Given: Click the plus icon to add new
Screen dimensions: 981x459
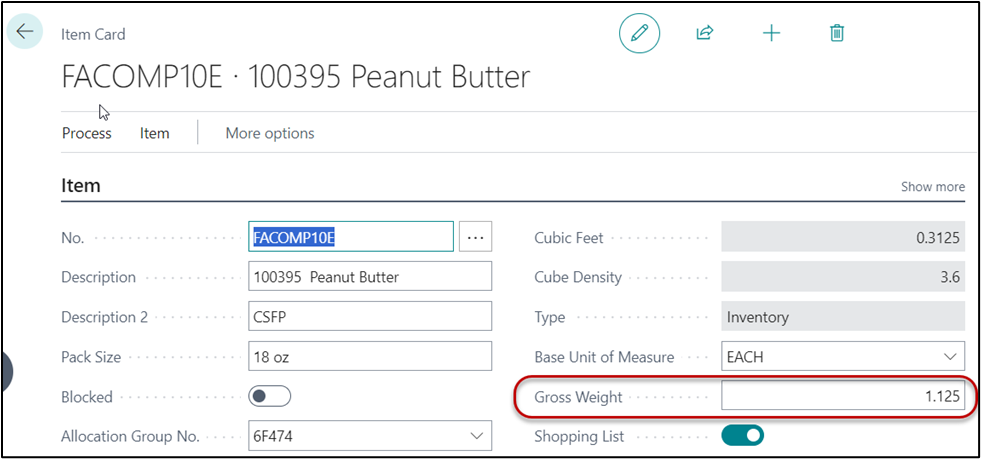Looking at the screenshot, I should pos(771,33).
